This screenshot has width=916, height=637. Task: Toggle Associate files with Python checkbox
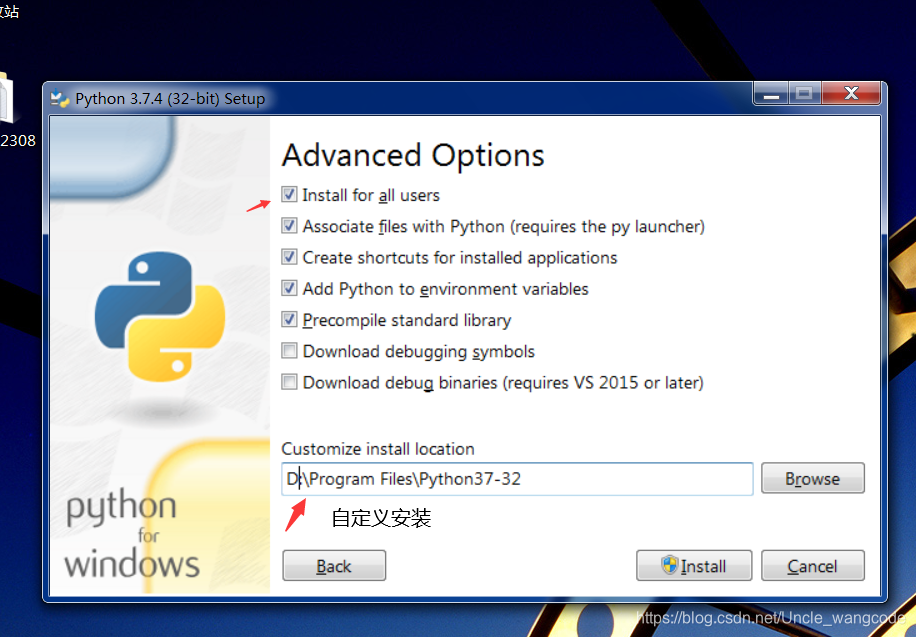[289, 226]
